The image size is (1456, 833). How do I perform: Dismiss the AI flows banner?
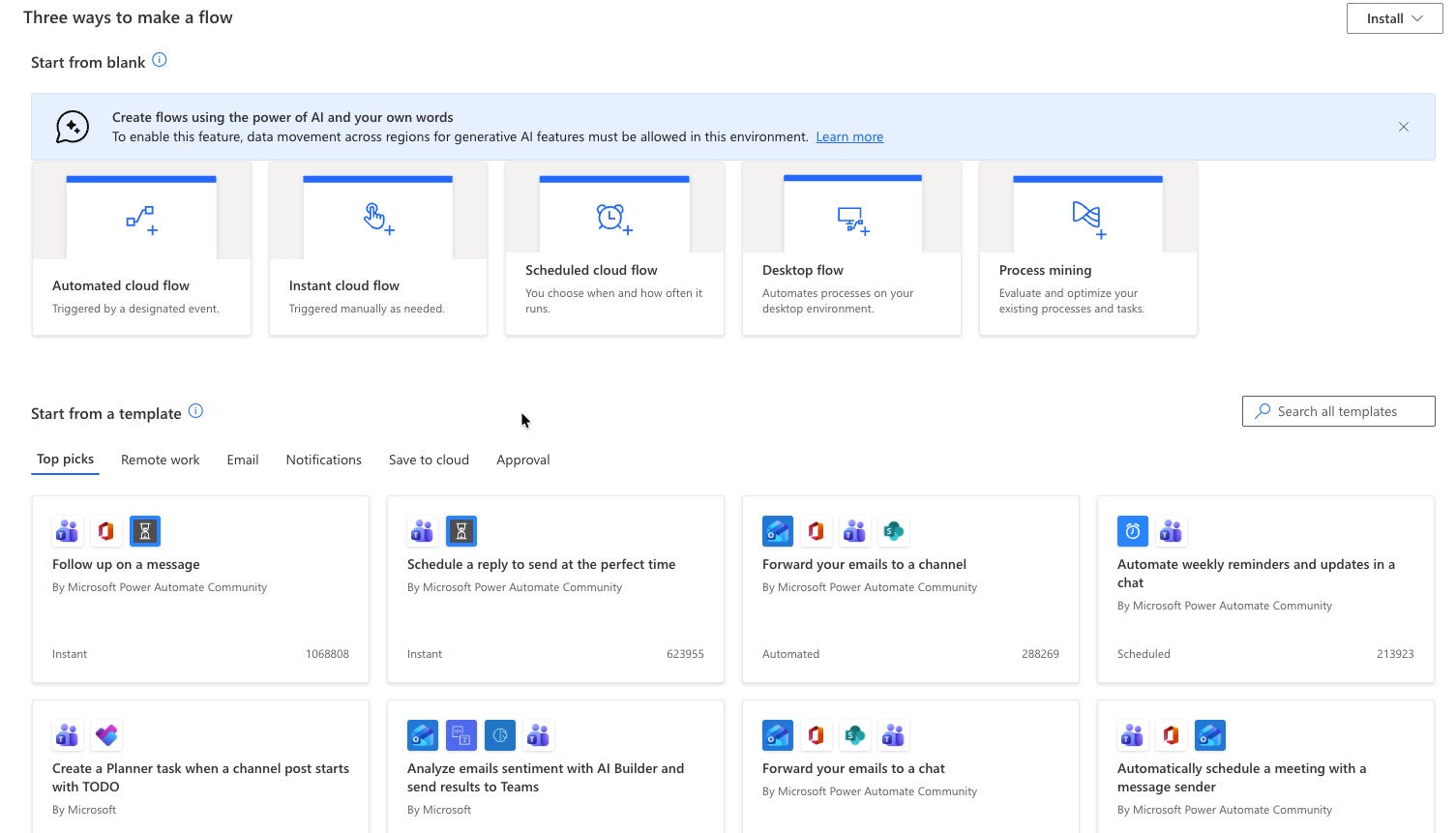1404,127
